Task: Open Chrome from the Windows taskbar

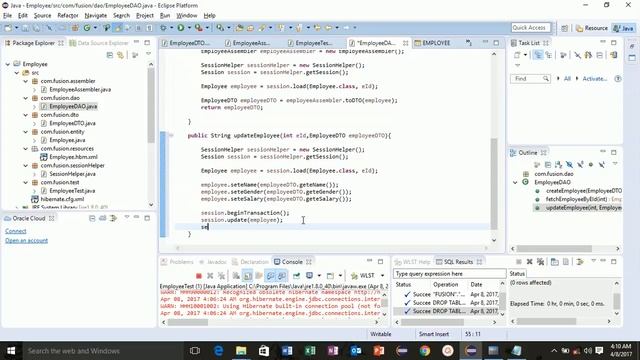Action: coord(424,351)
